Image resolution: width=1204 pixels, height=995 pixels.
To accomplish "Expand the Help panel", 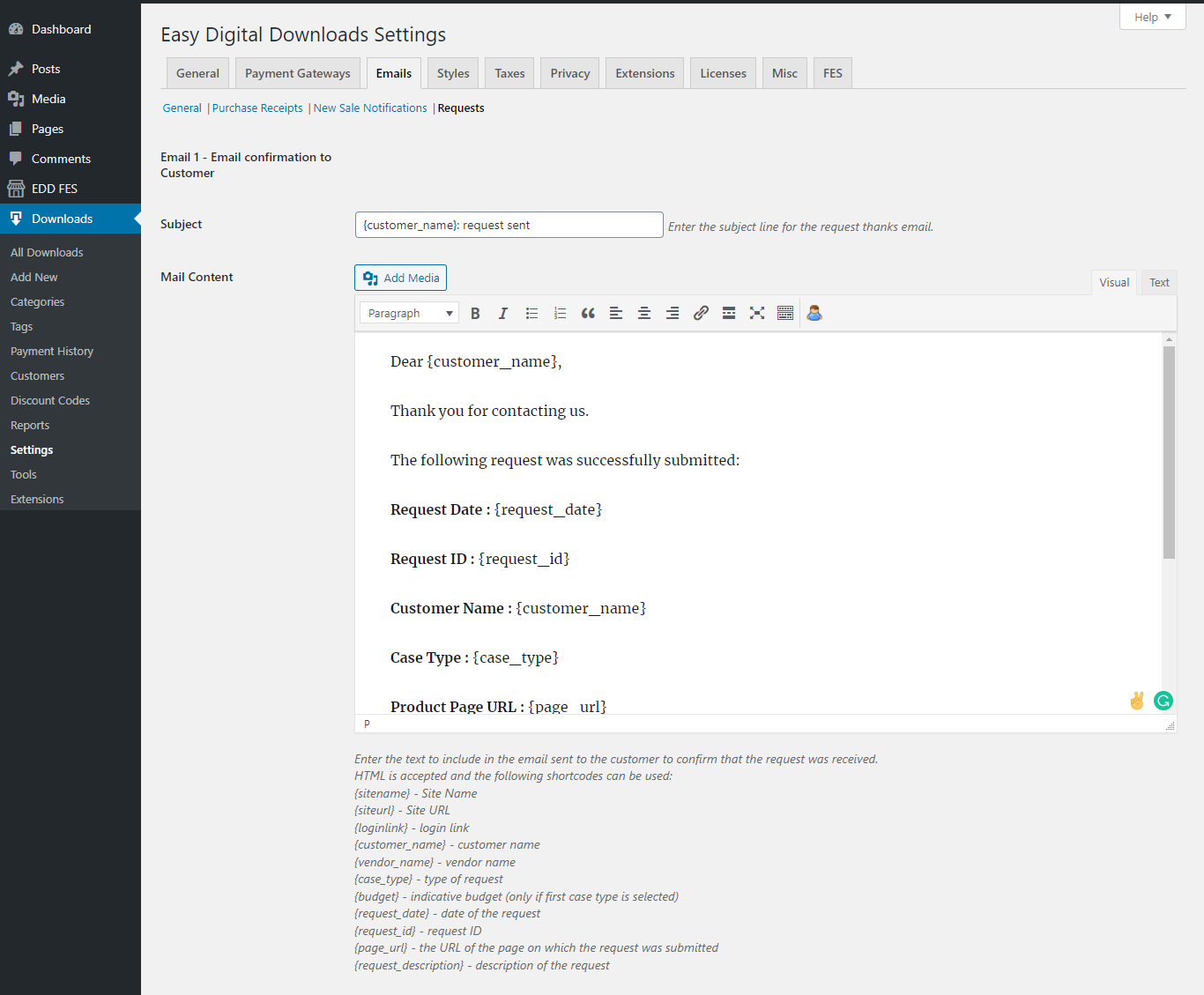I will (1152, 17).
